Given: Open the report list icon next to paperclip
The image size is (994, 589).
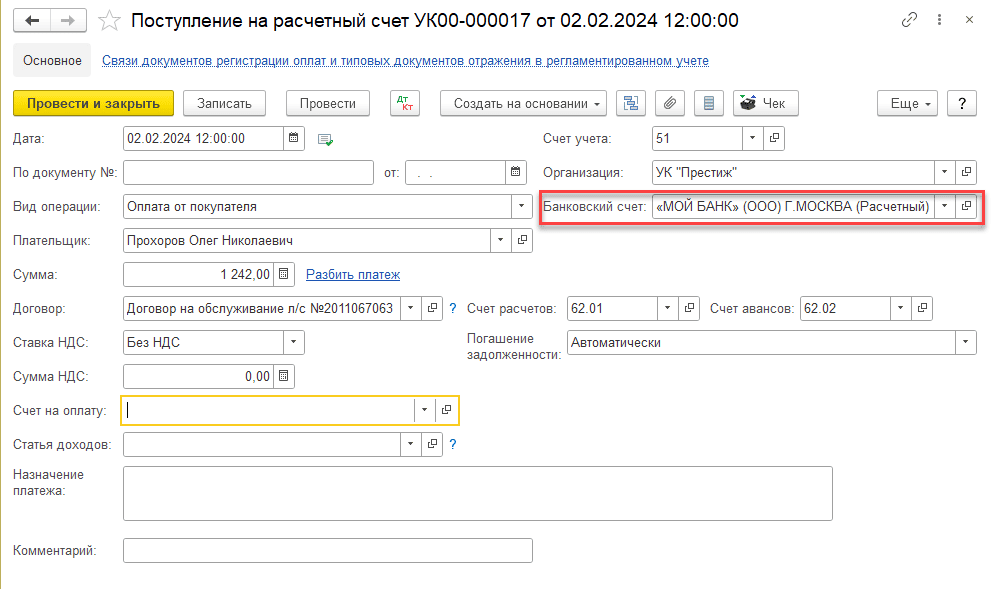Looking at the screenshot, I should (709, 103).
